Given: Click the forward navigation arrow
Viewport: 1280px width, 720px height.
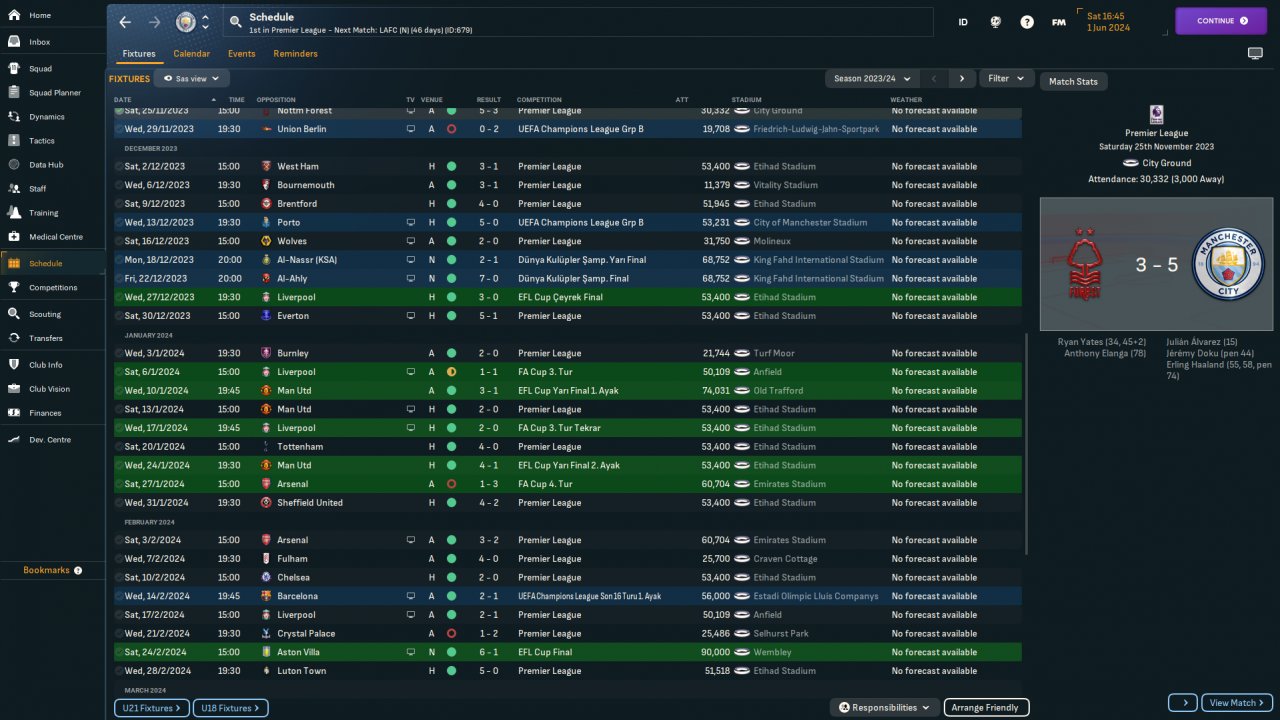Looking at the screenshot, I should click(154, 22).
